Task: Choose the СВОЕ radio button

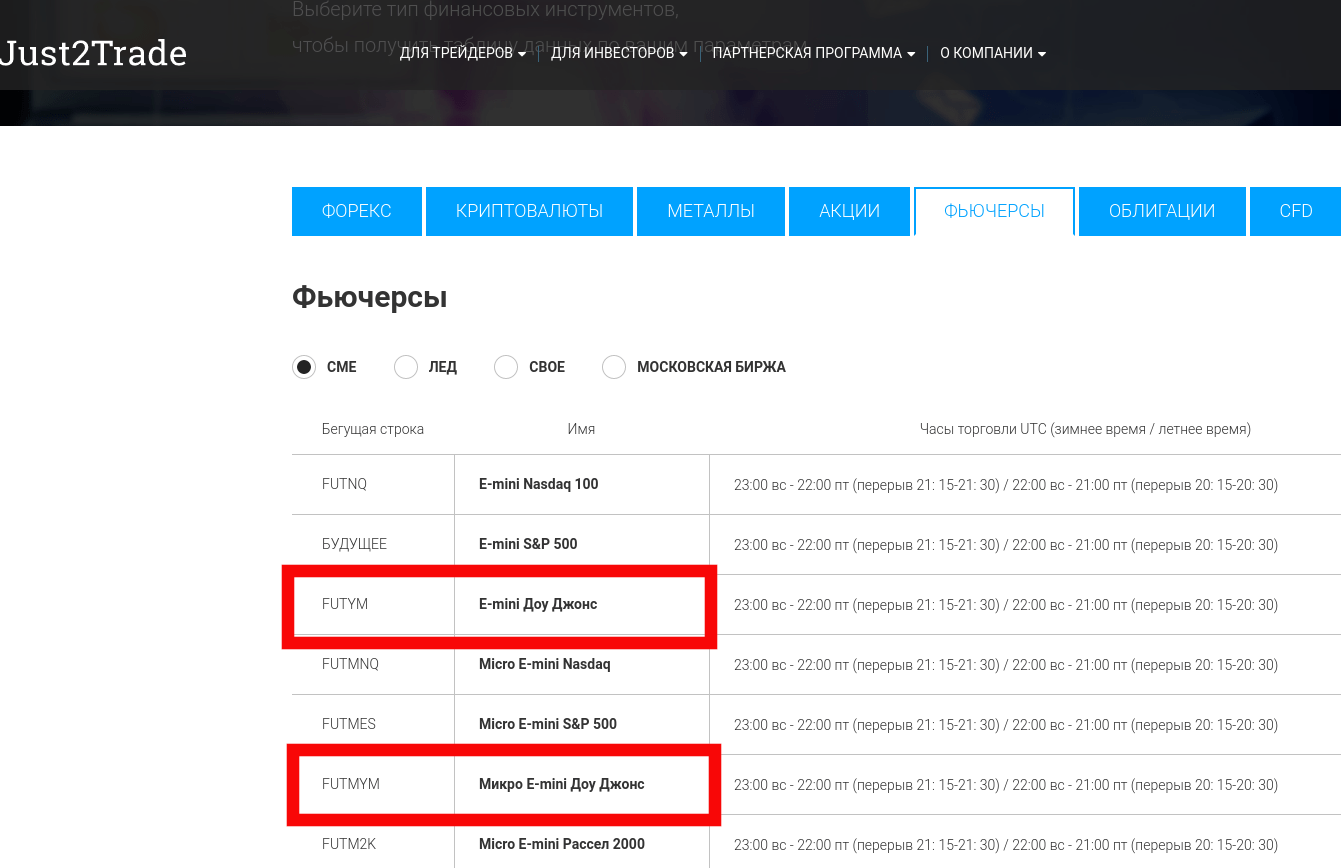Action: tap(506, 367)
